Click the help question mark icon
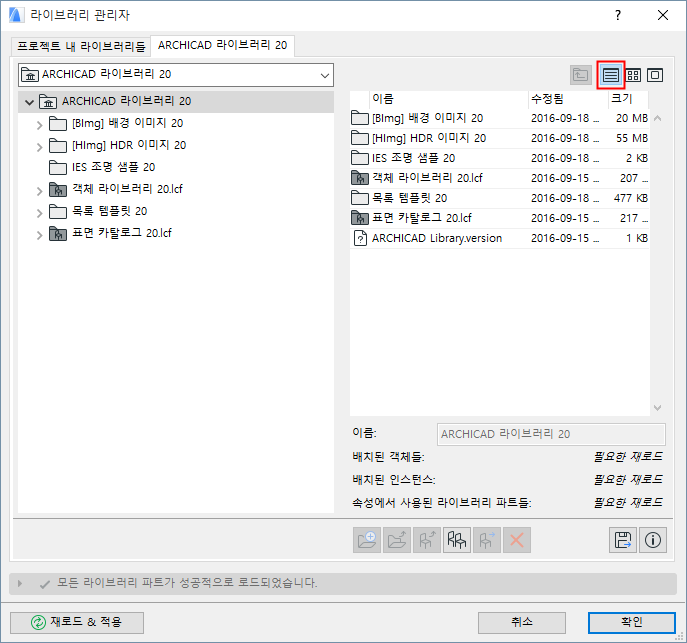The image size is (687, 643). (618, 15)
